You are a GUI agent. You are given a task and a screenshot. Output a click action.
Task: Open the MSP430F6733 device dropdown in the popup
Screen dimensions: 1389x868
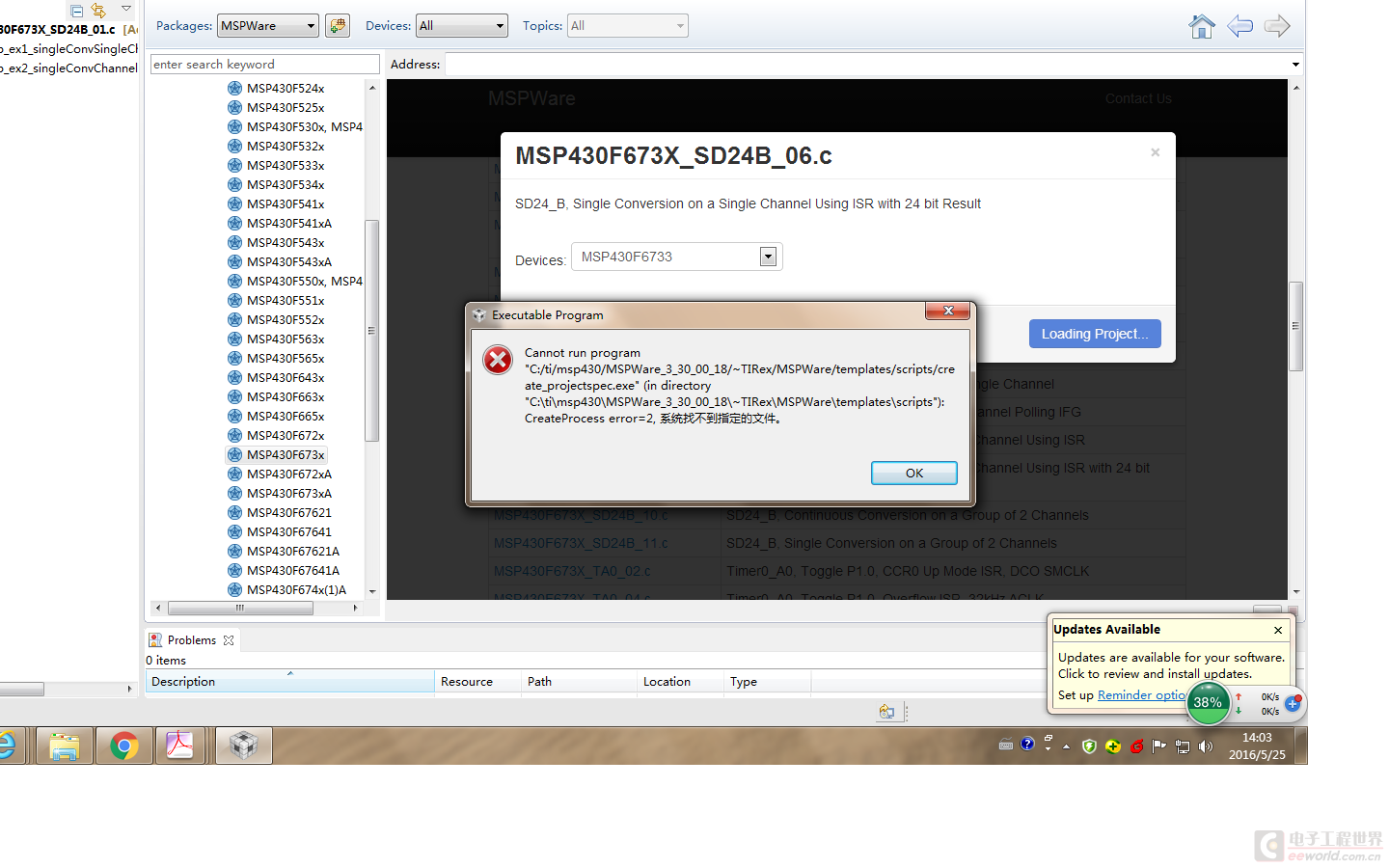pos(768,257)
